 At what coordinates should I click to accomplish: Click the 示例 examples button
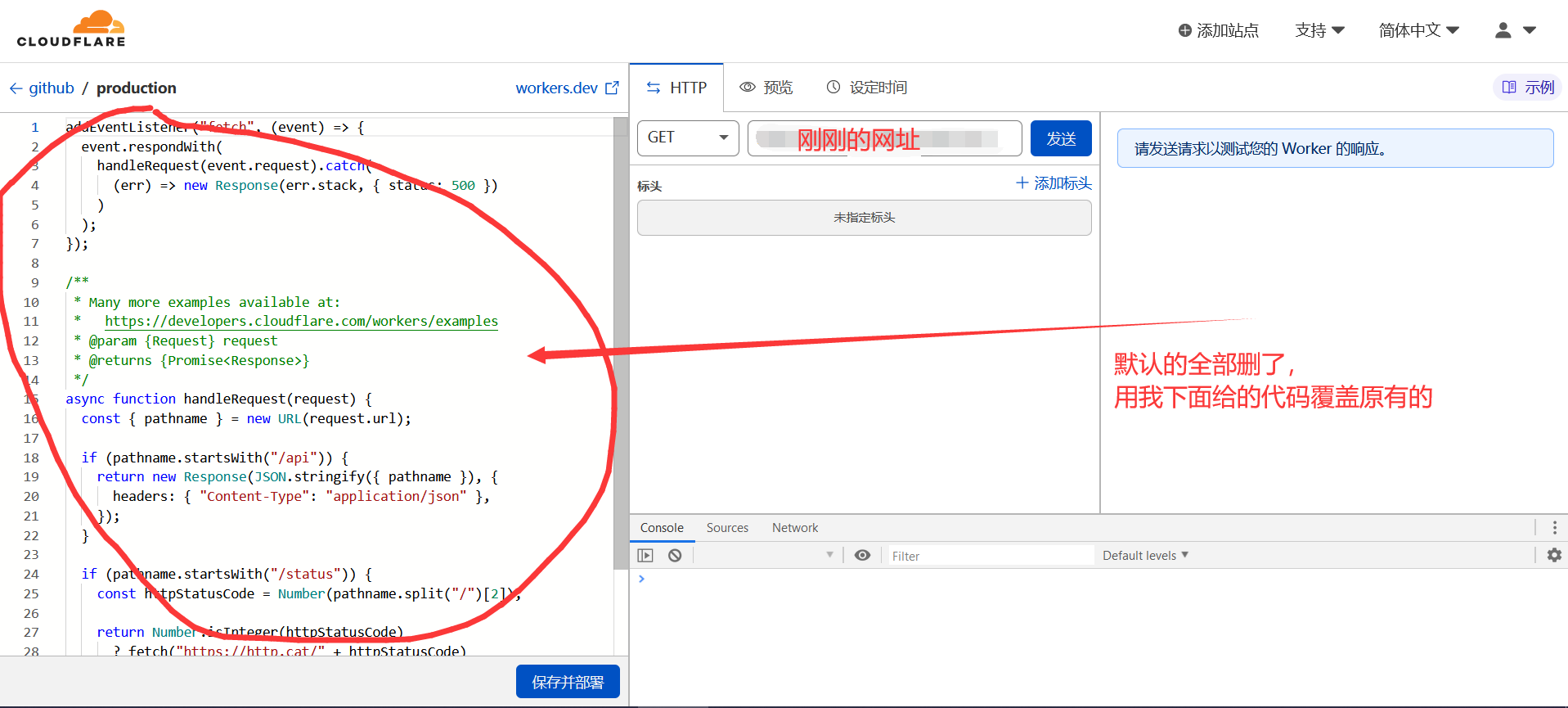[1527, 88]
